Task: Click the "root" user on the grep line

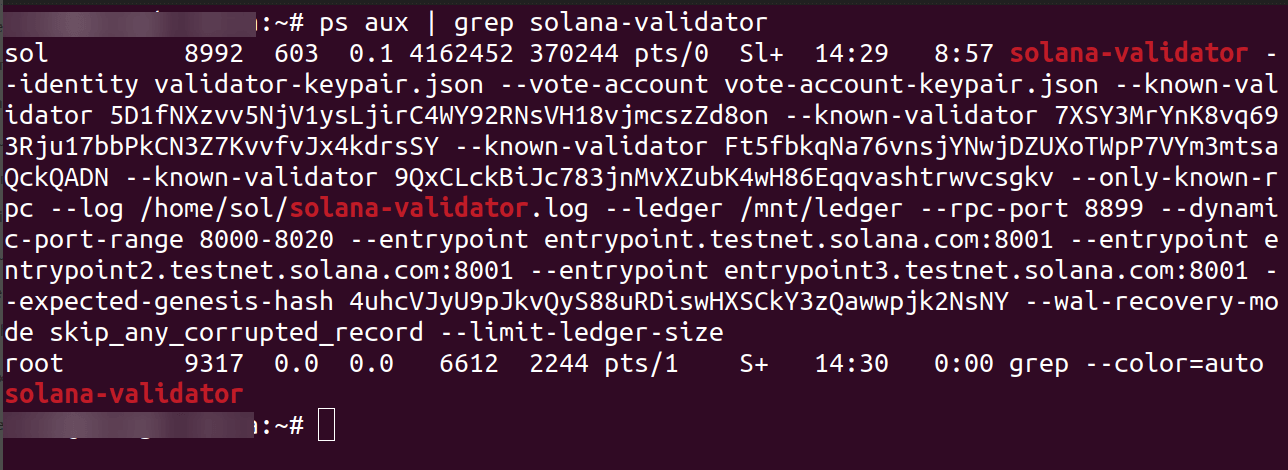Action: pyautogui.click(x=33, y=365)
